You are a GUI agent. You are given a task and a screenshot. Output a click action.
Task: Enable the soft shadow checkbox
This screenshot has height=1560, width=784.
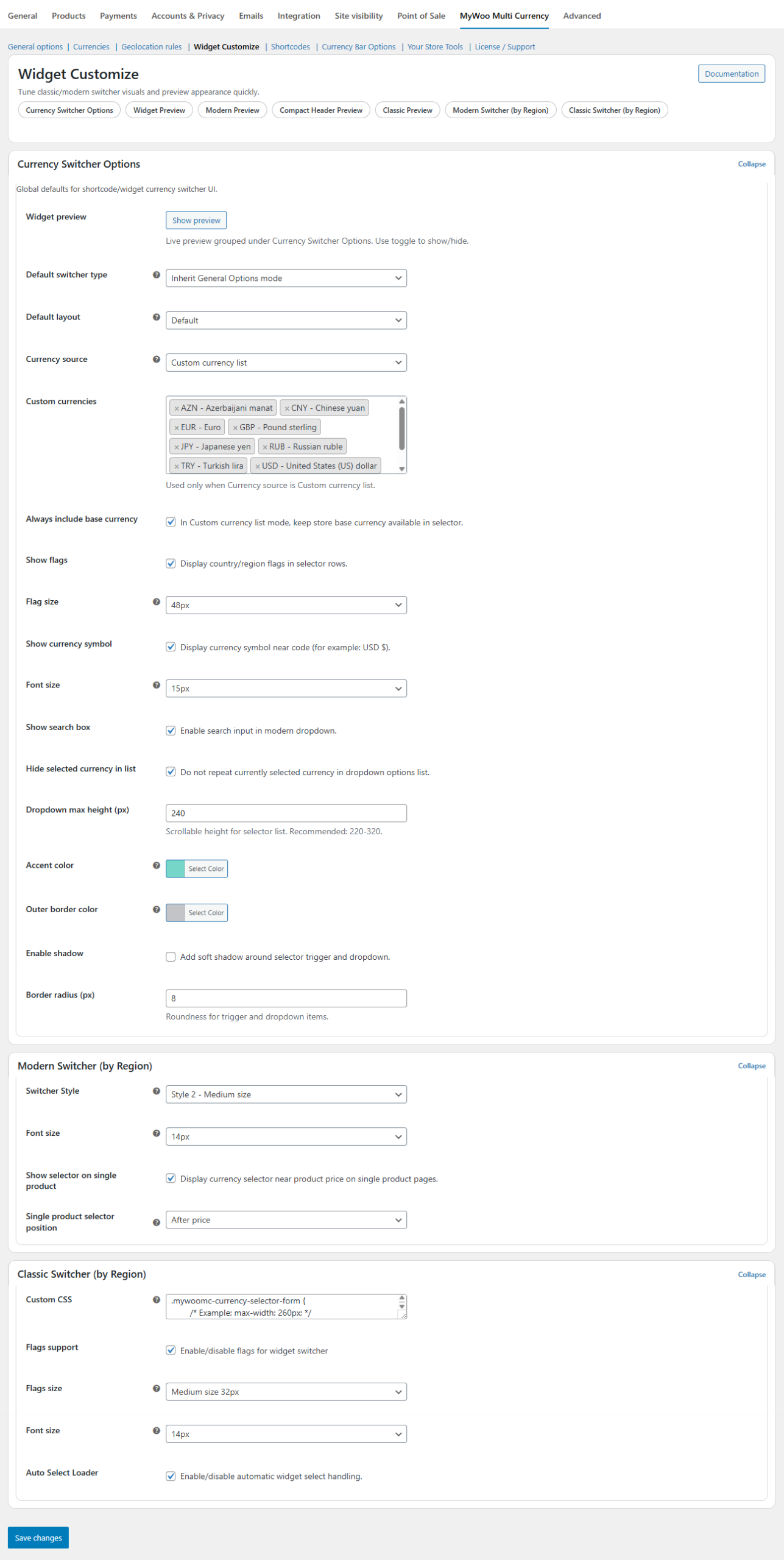coord(171,957)
